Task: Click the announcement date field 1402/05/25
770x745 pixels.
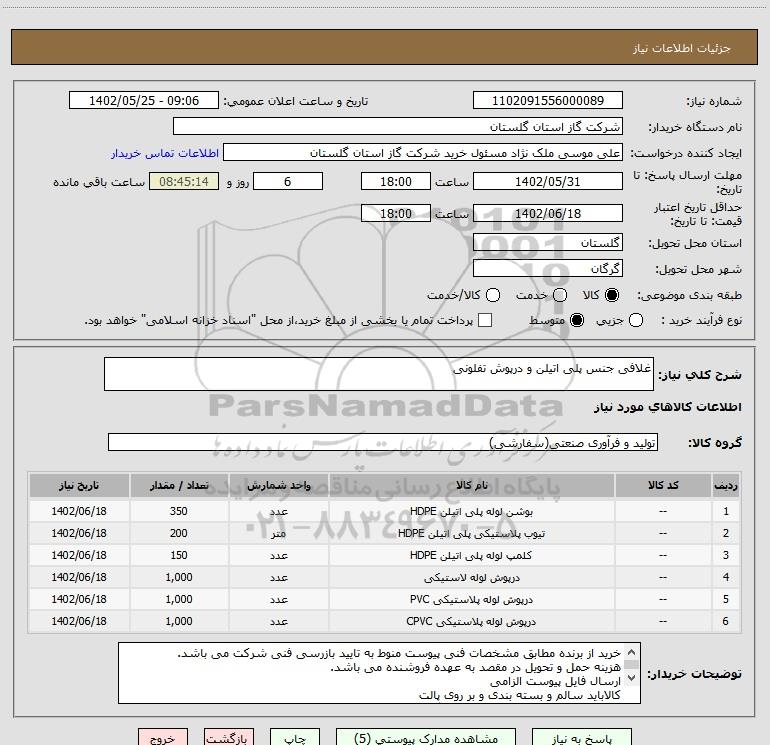Action: [x=144, y=100]
